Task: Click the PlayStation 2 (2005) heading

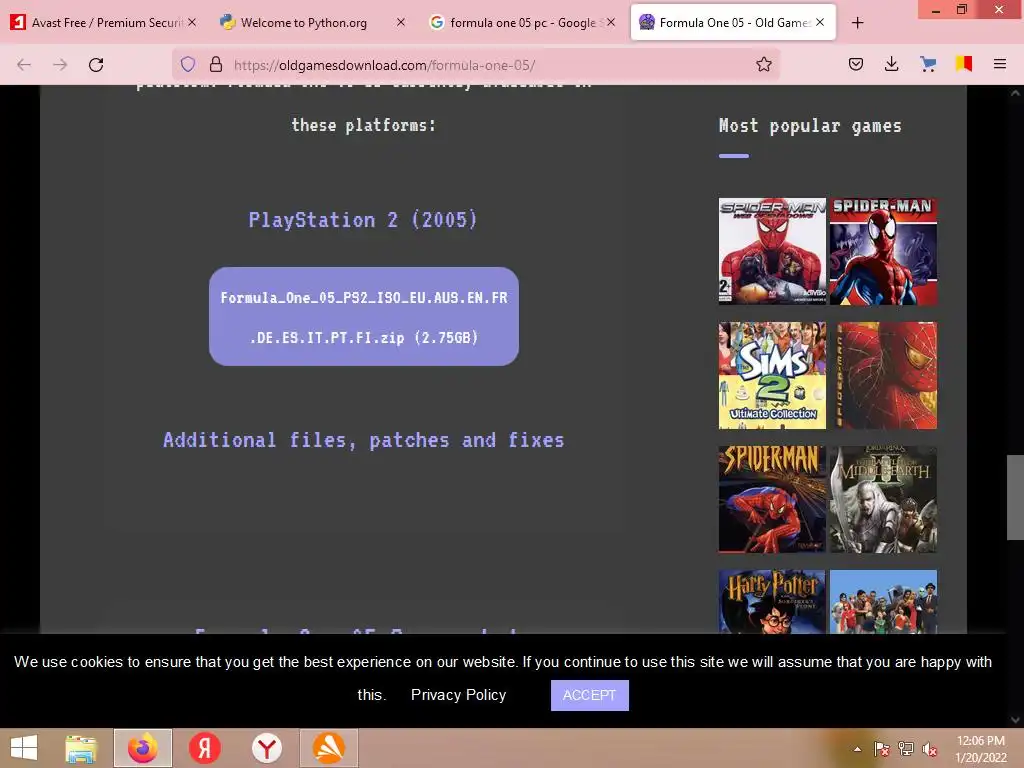Action: pyautogui.click(x=363, y=219)
